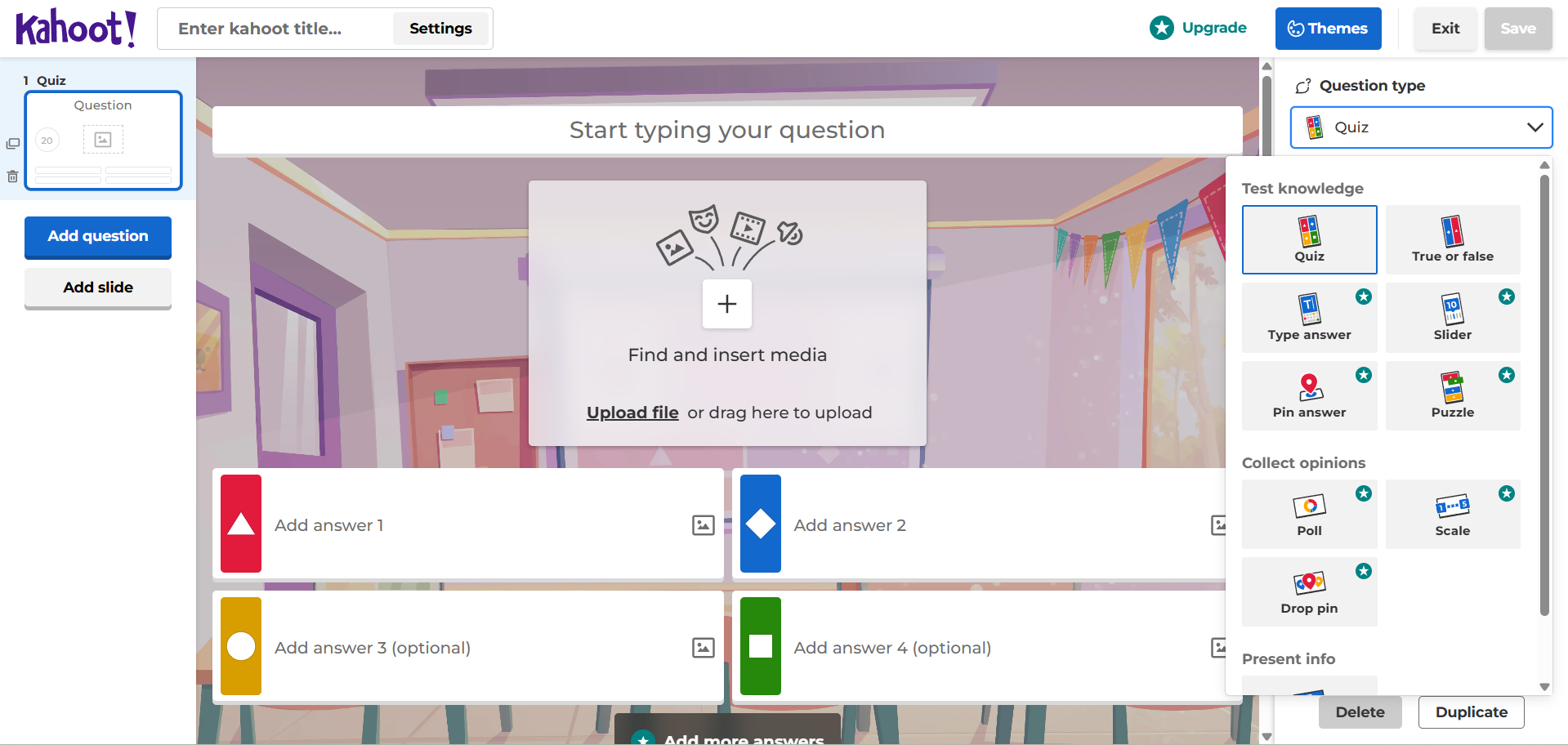Image resolution: width=1568 pixels, height=745 pixels.
Task: Pick the Drop pin question type
Action: (1308, 591)
